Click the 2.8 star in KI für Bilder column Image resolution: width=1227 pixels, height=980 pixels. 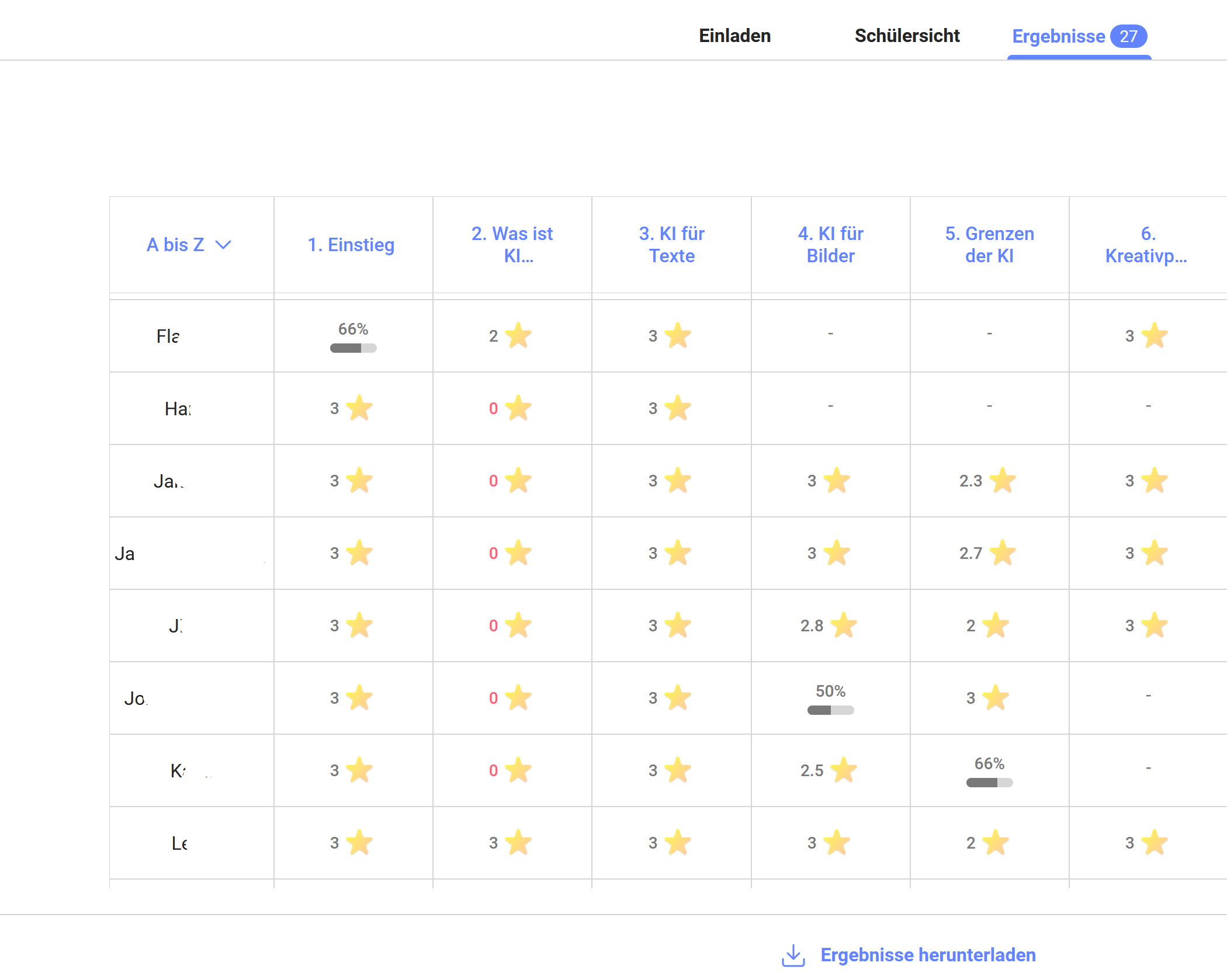pos(844,625)
